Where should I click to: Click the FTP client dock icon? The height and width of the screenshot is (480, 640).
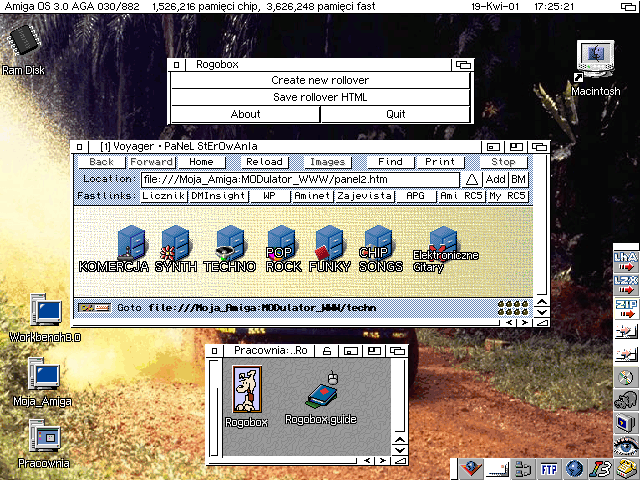pyautogui.click(x=549, y=469)
